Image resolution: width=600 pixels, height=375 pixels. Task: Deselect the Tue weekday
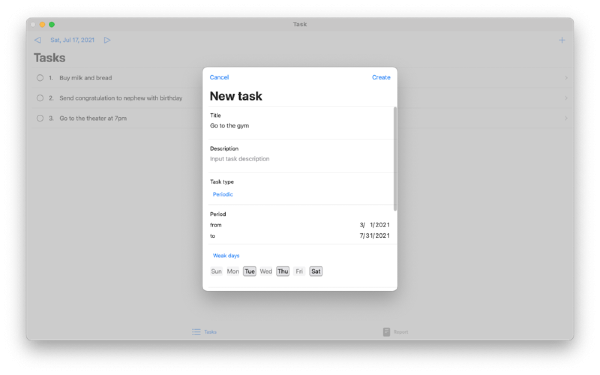[x=249, y=271]
